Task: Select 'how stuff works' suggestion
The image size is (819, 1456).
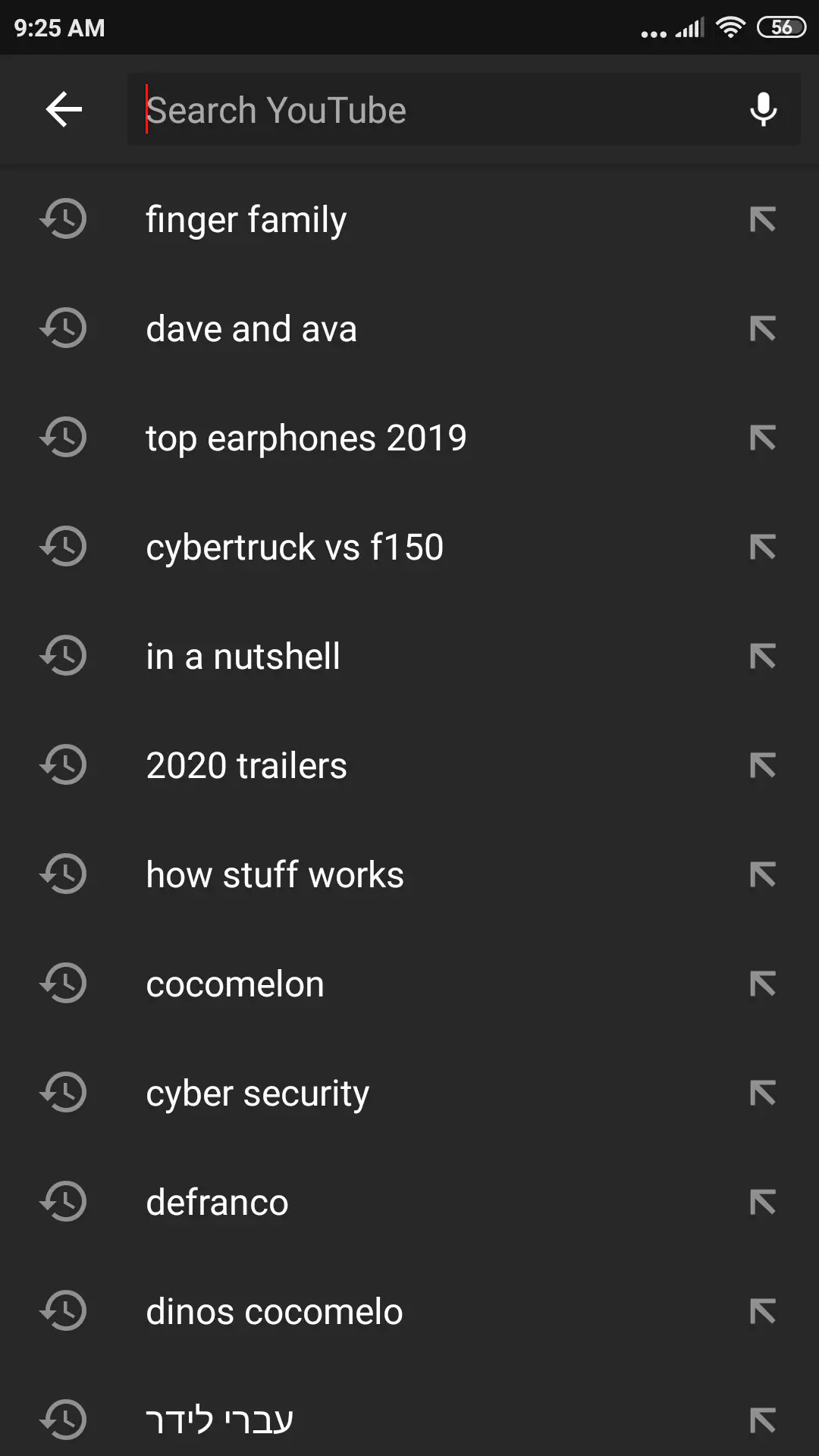Action: (275, 875)
